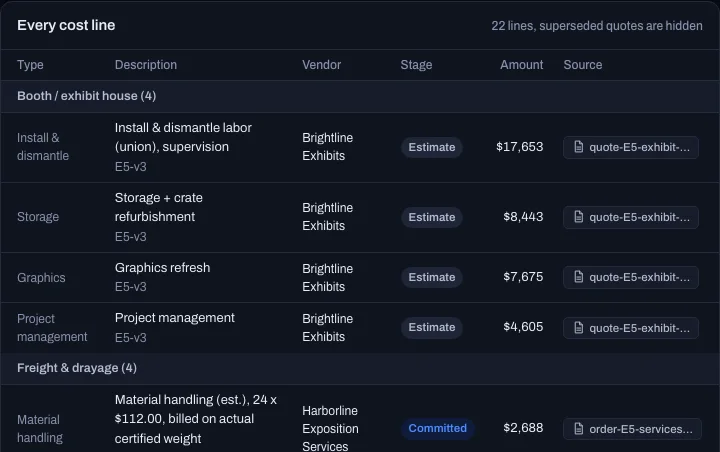Image resolution: width=720 pixels, height=452 pixels.
Task: Click the 'Every cost line' heading
Action: coord(66,25)
